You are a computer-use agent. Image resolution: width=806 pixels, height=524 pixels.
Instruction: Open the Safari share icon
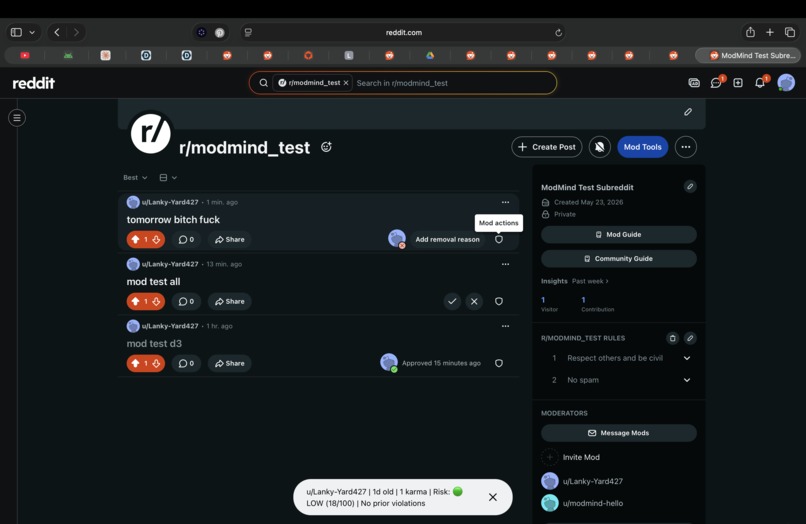pos(750,32)
